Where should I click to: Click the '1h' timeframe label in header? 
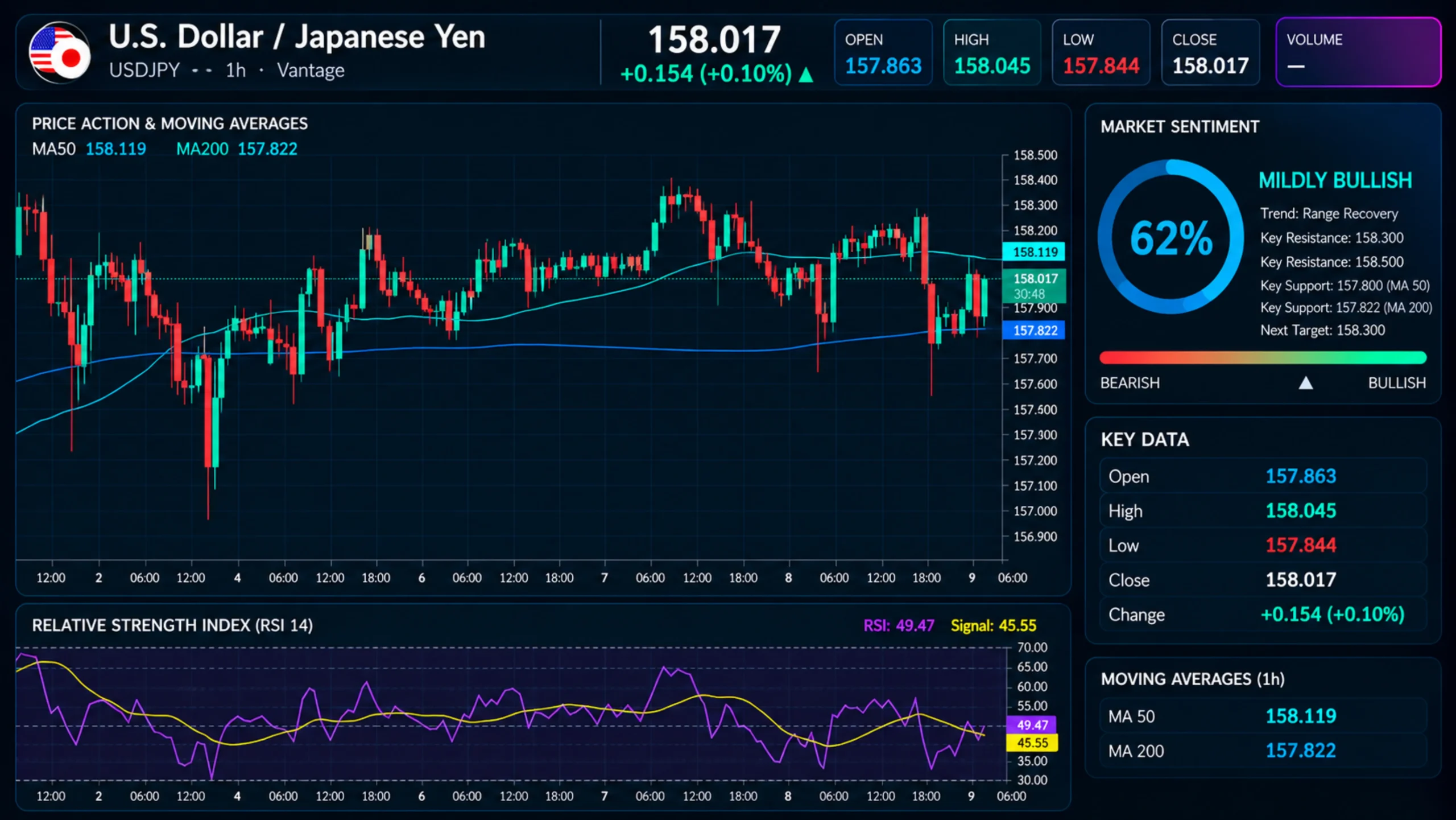click(235, 71)
